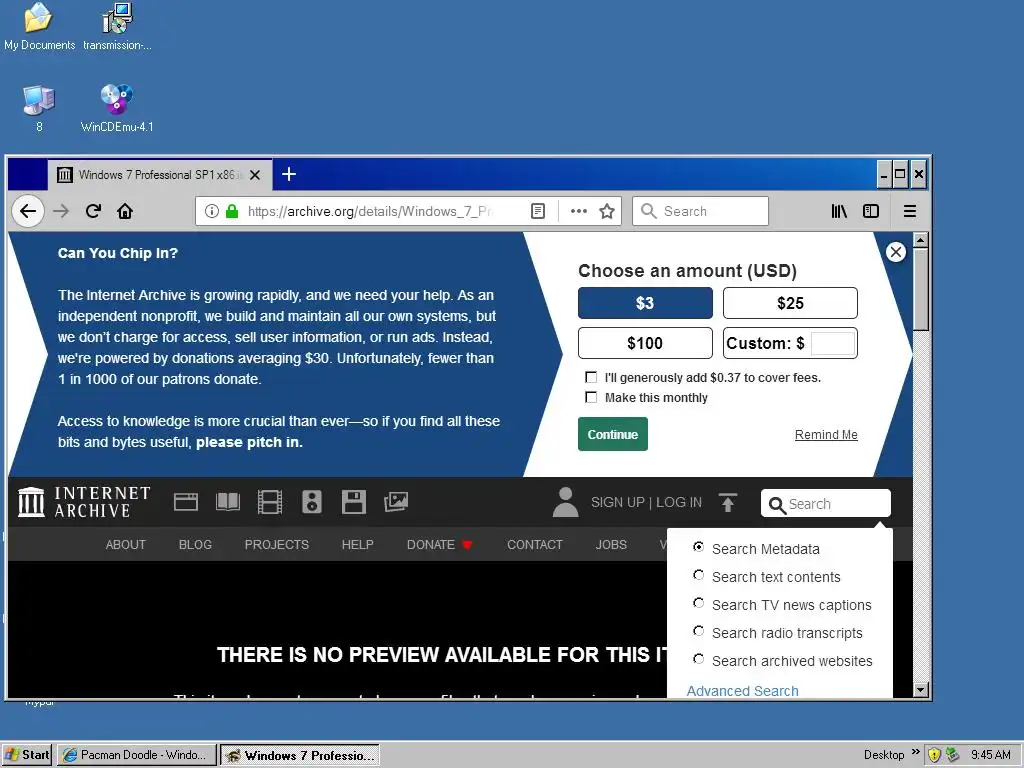Viewport: 1024px width, 768px height.
Task: Select the transmission installer desktop icon
Action: [118, 27]
